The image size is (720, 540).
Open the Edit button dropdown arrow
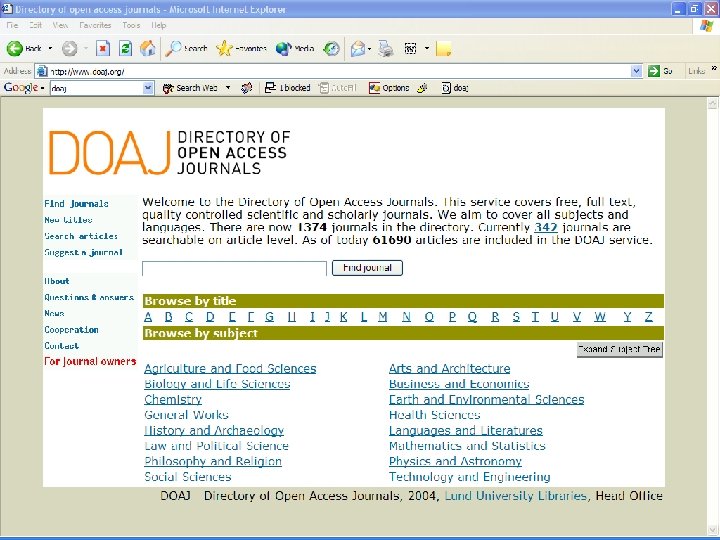(427, 48)
